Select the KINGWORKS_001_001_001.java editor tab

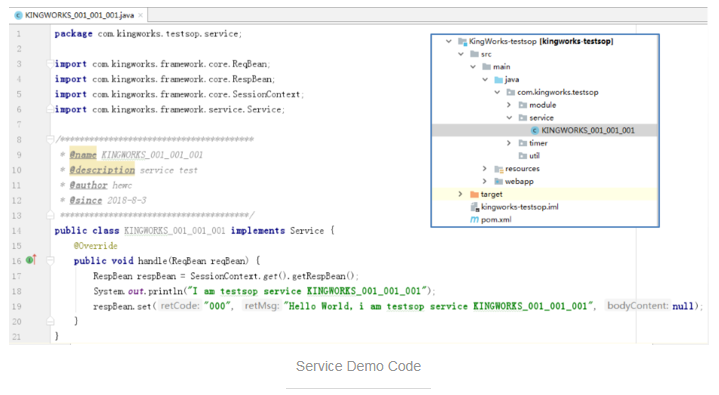[x=78, y=15]
